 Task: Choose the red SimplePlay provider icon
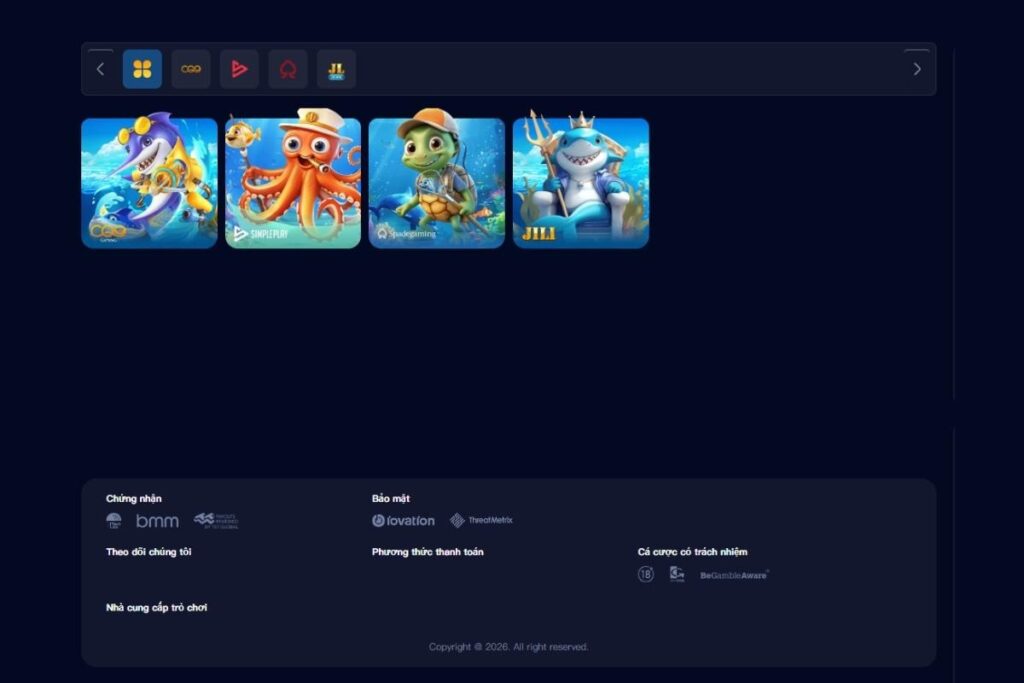tap(239, 69)
